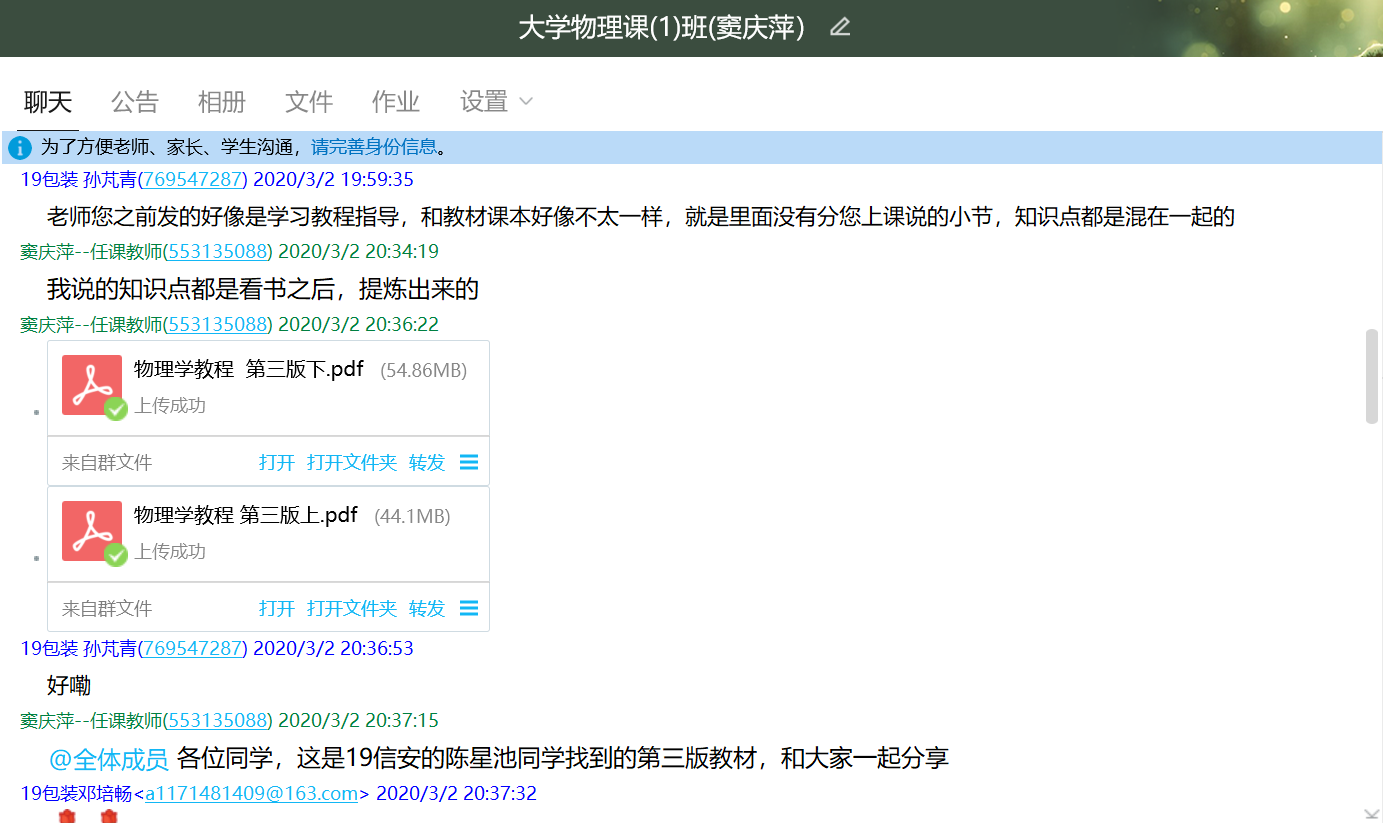
Task: Select the 作业 tab
Action: [x=396, y=102]
